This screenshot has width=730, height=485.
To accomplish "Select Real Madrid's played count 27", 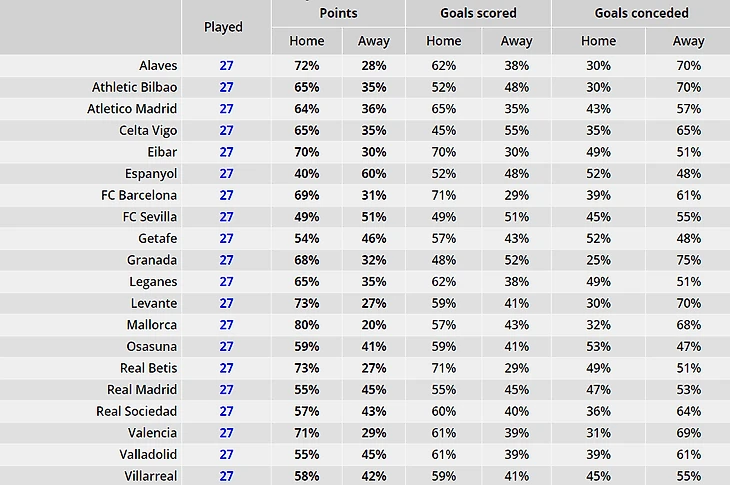I will pyautogui.click(x=226, y=390).
